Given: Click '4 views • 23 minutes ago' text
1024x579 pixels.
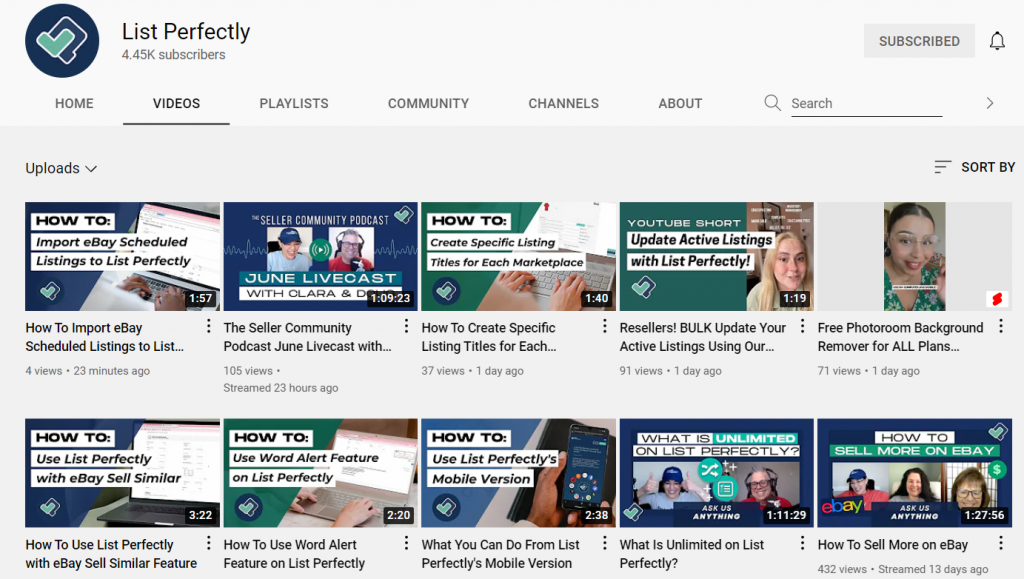Looking at the screenshot, I should 88,371.
